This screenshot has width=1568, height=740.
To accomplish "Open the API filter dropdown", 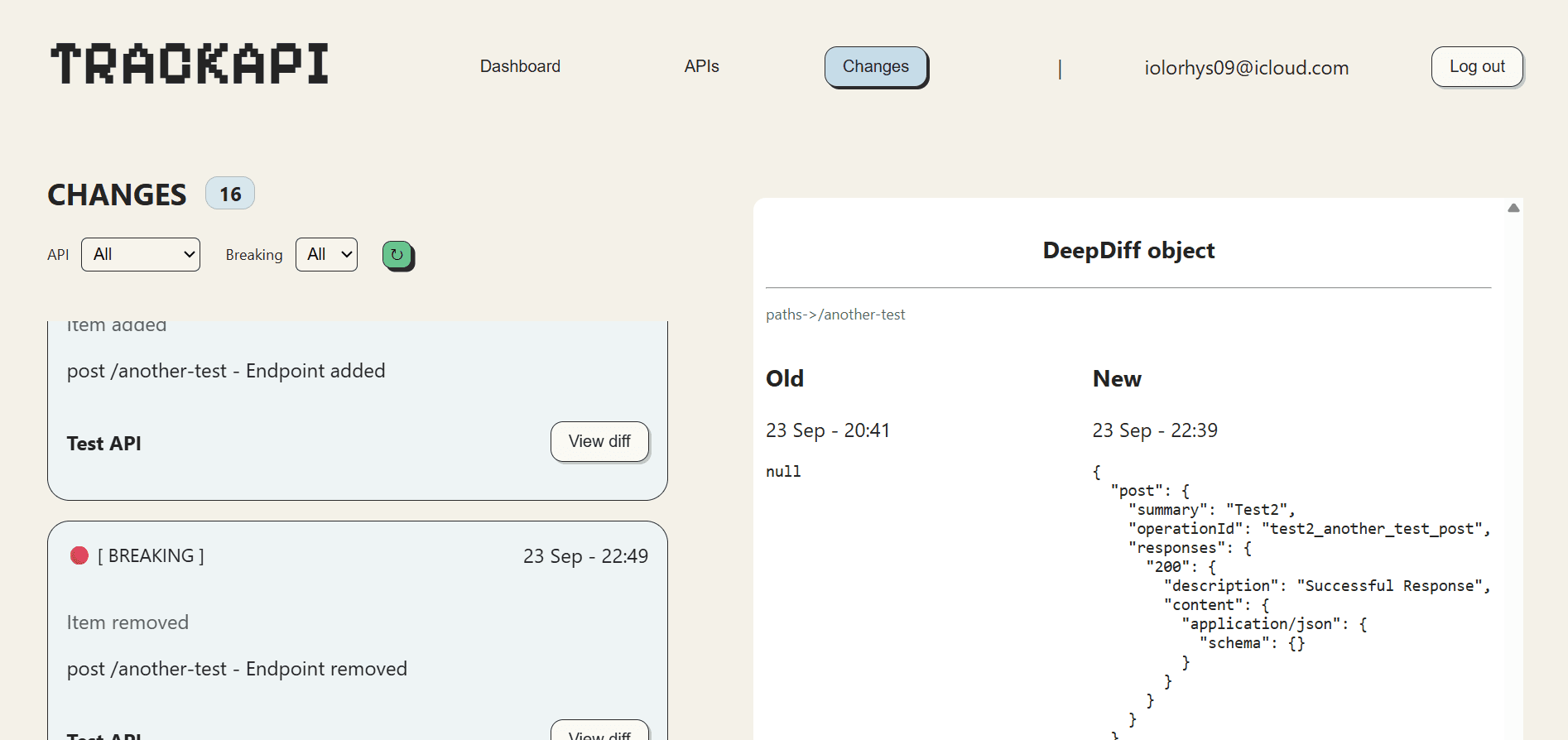I will tap(141, 254).
